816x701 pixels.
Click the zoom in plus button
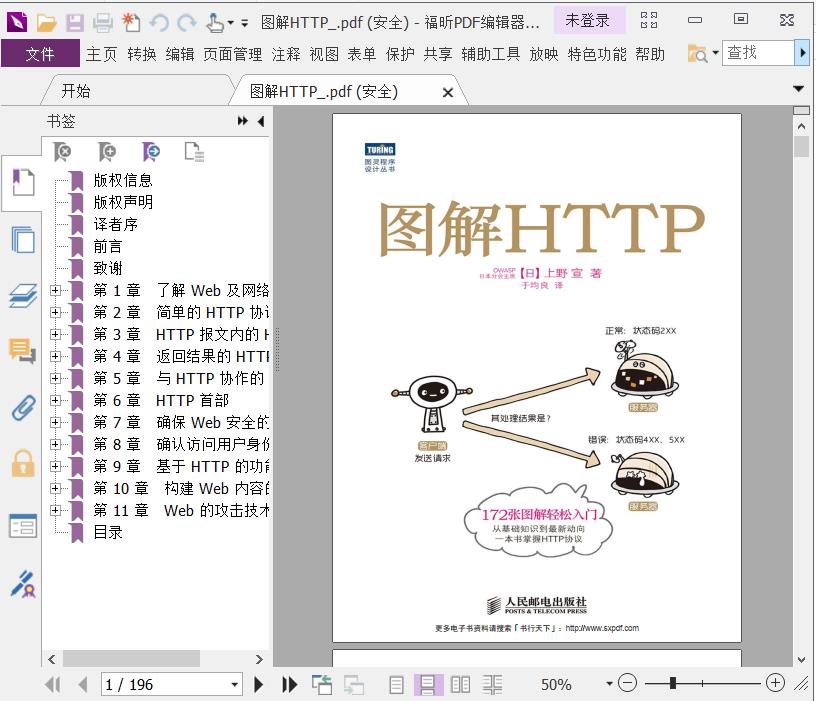coord(775,683)
